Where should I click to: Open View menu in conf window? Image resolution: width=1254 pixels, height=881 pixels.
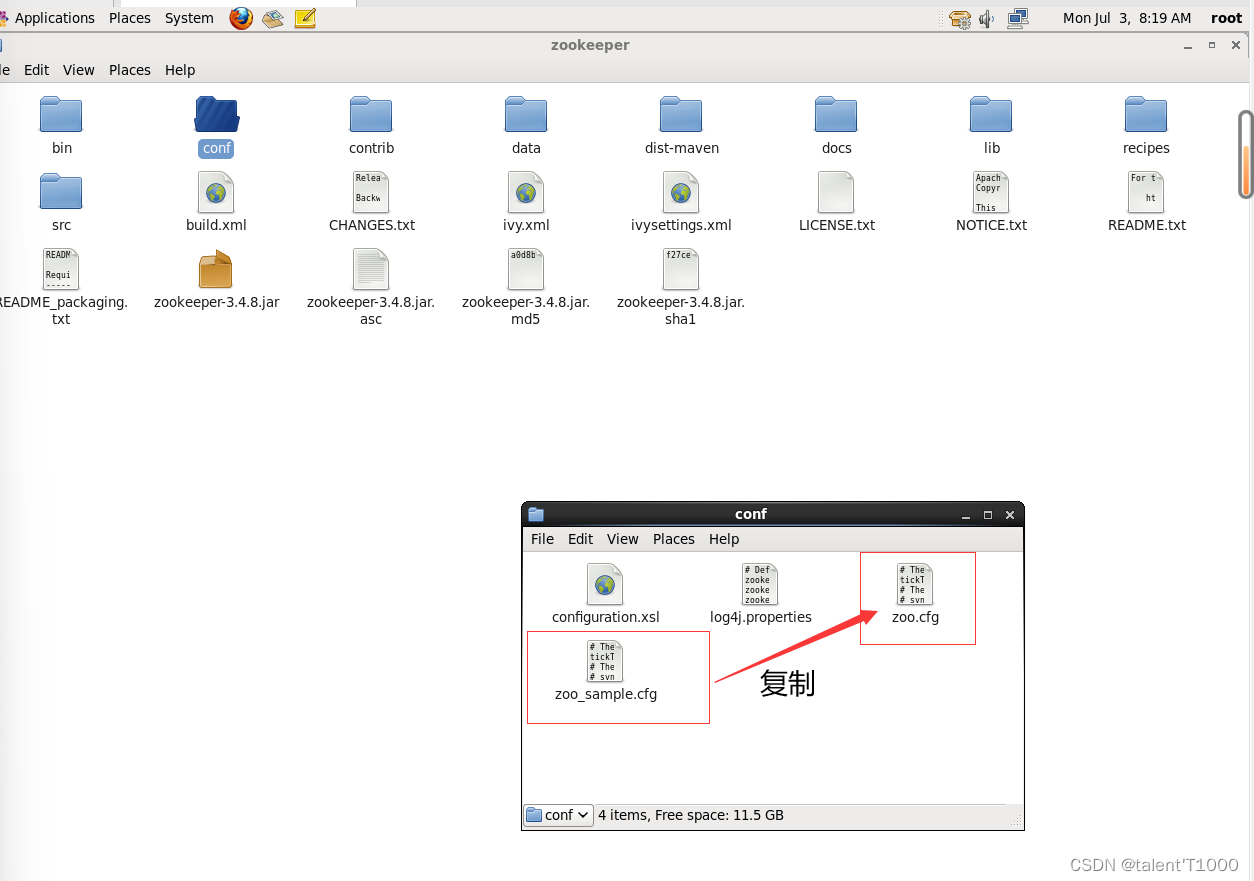pos(622,539)
